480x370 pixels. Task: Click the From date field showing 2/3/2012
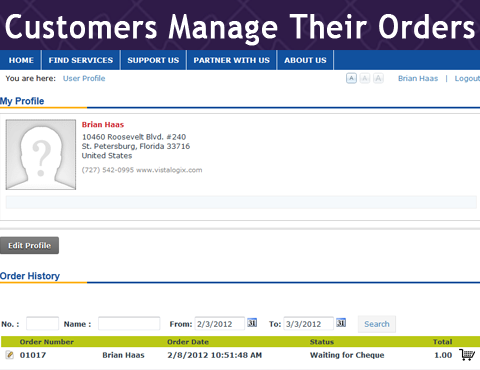pyautogui.click(x=219, y=324)
